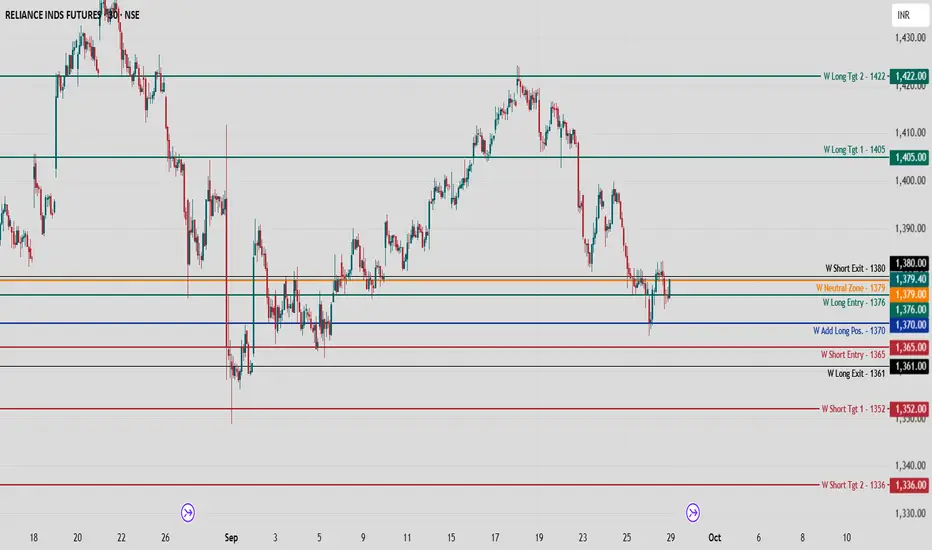932x550 pixels.
Task: Click the 'W Long Entry - 1376' label
Action: (854, 303)
